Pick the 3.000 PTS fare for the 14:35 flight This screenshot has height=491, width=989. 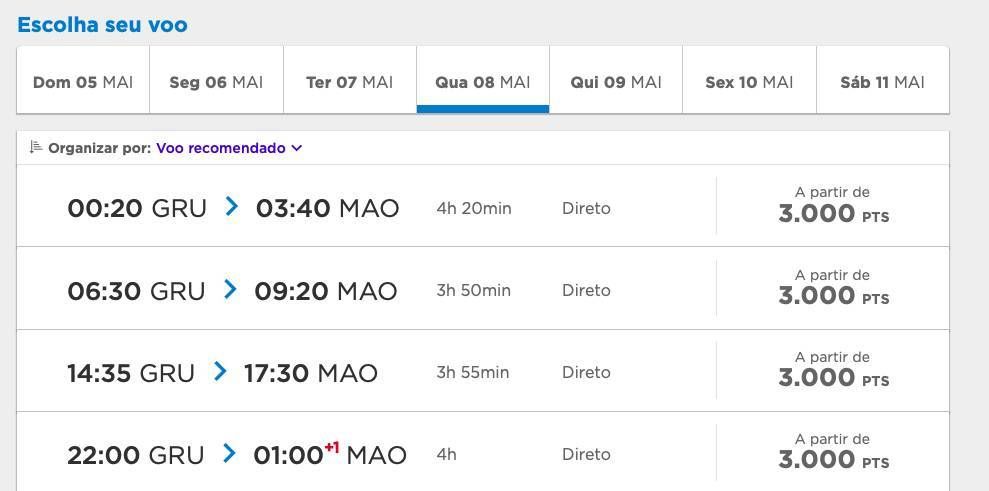click(x=833, y=377)
